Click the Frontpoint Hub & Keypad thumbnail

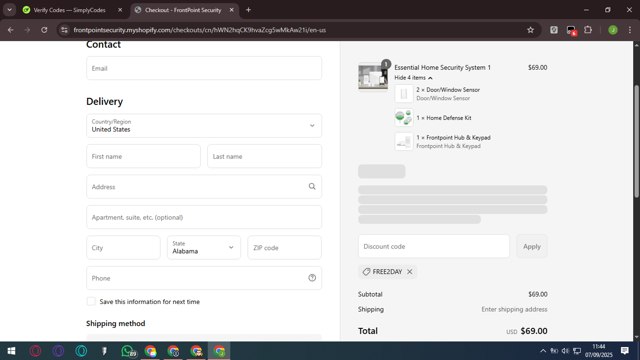(x=404, y=142)
